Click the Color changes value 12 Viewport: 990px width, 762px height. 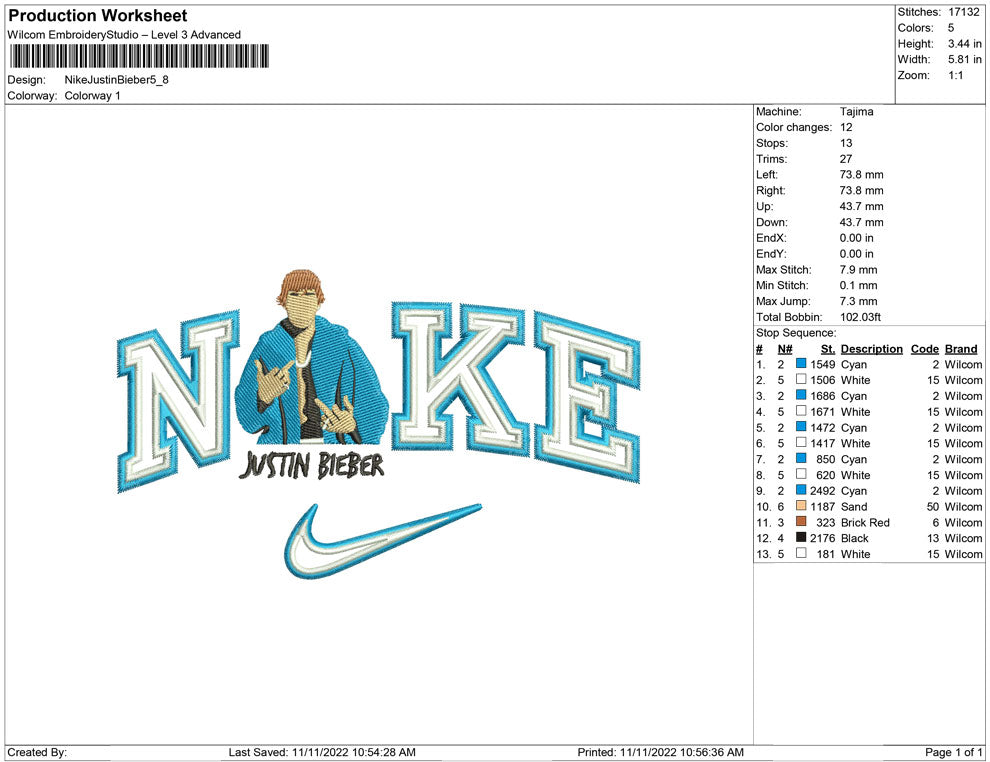[x=845, y=127]
